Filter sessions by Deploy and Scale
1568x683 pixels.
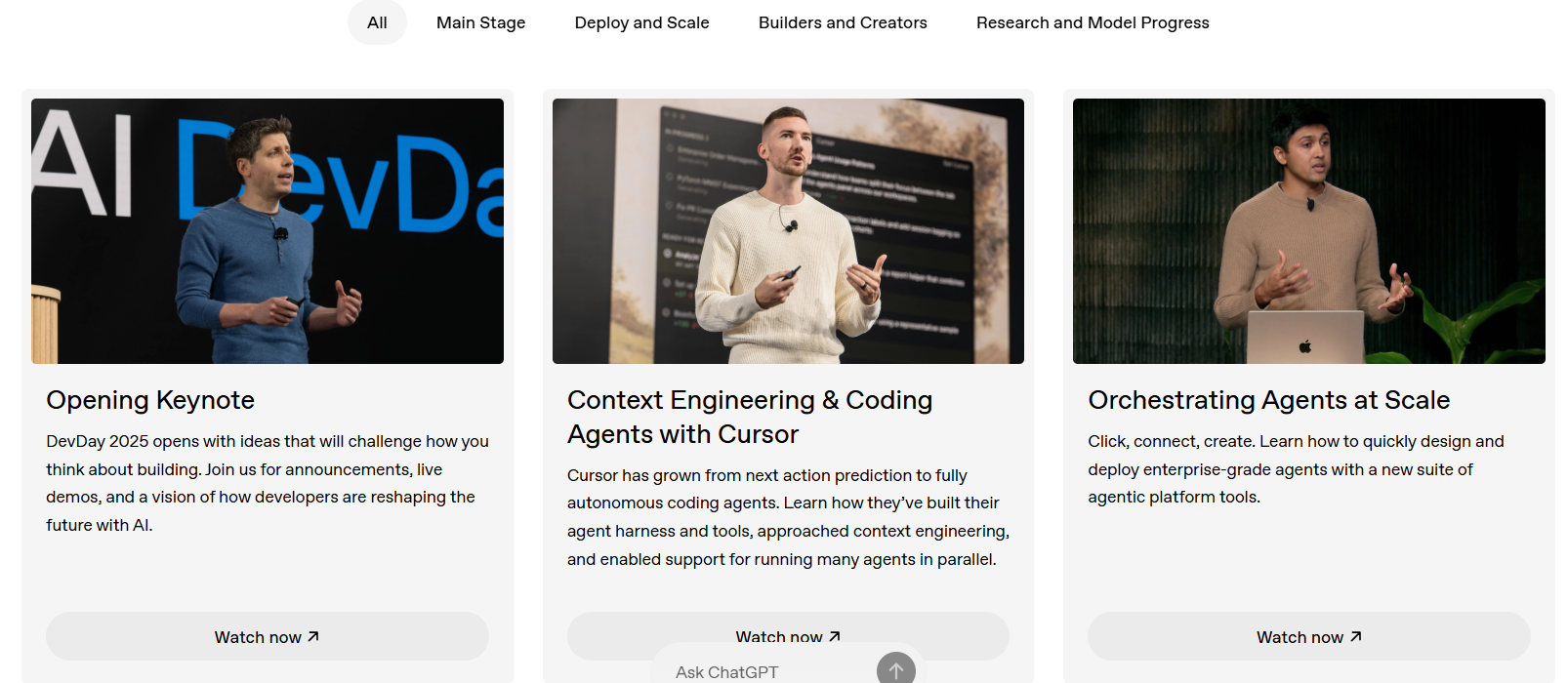click(641, 22)
